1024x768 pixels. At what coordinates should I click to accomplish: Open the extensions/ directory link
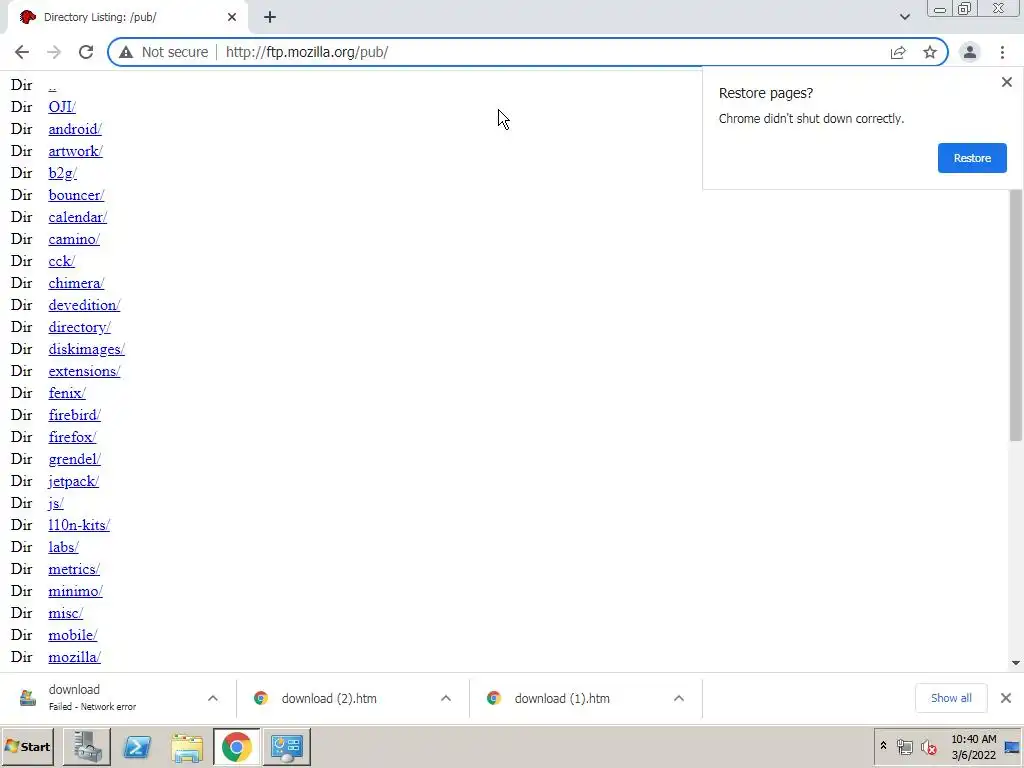84,371
